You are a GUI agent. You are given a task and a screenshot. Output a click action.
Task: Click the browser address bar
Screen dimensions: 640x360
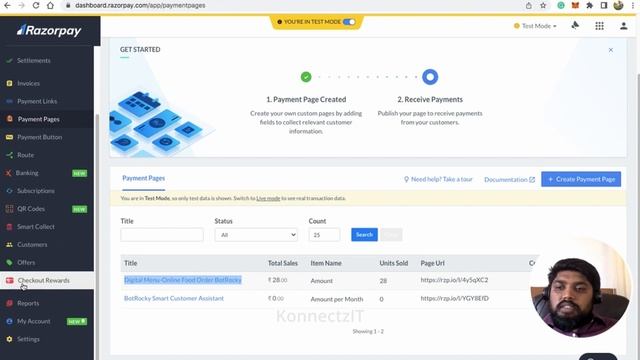(294, 5)
